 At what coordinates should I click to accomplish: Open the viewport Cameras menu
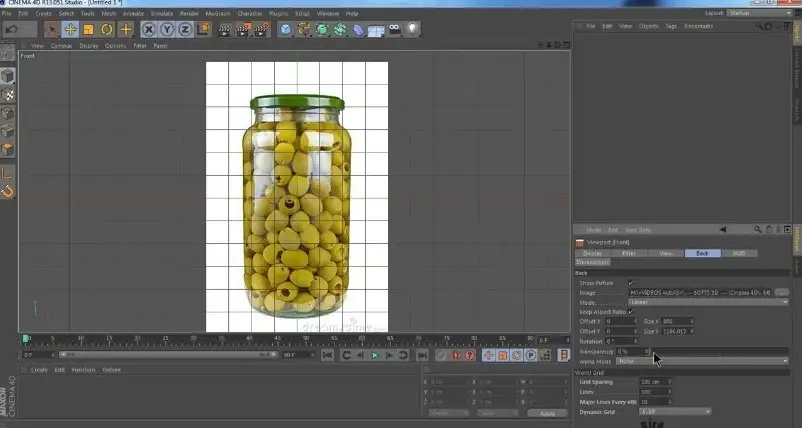(x=61, y=46)
